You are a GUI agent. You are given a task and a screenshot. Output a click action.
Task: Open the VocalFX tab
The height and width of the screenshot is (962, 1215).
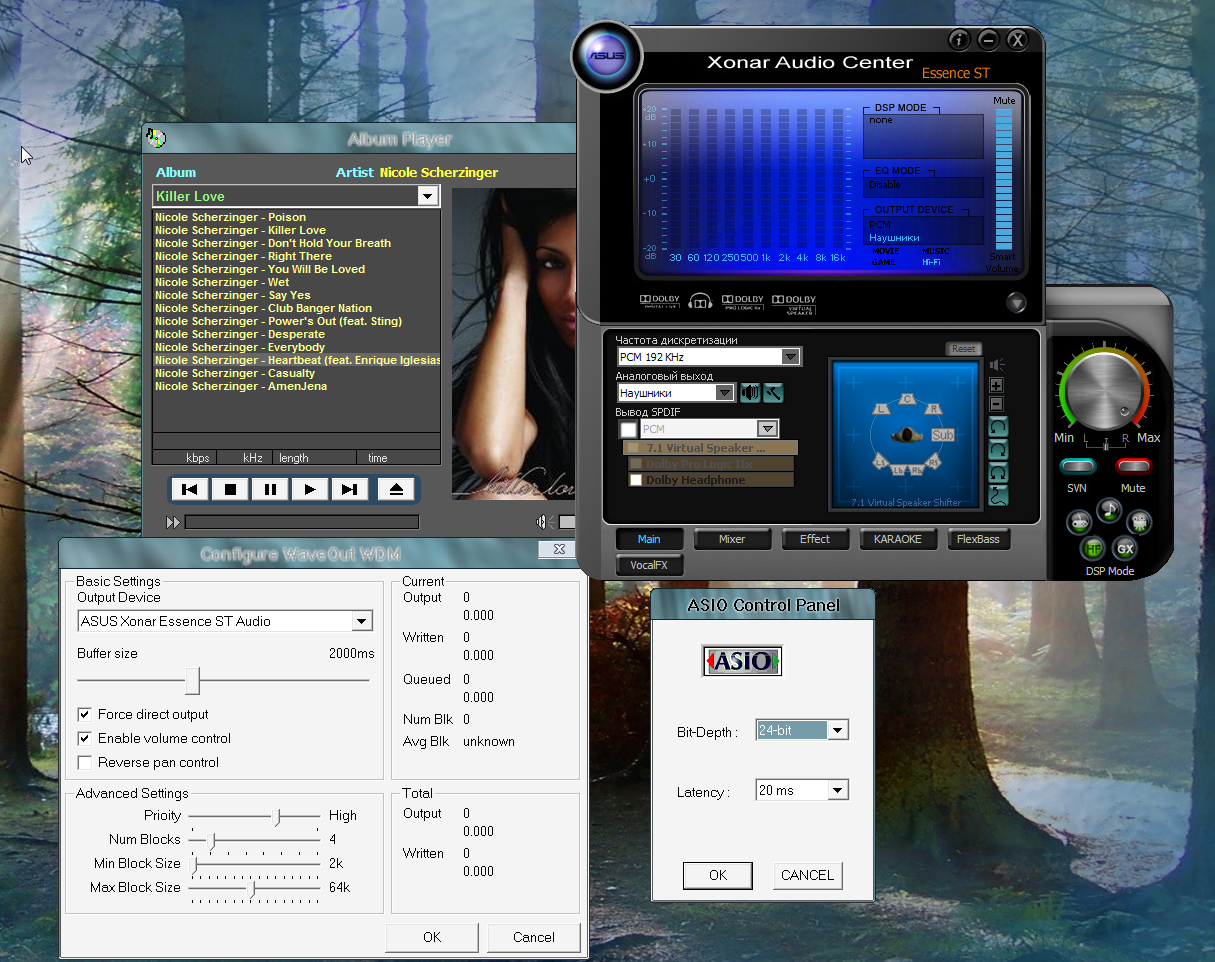tap(649, 565)
